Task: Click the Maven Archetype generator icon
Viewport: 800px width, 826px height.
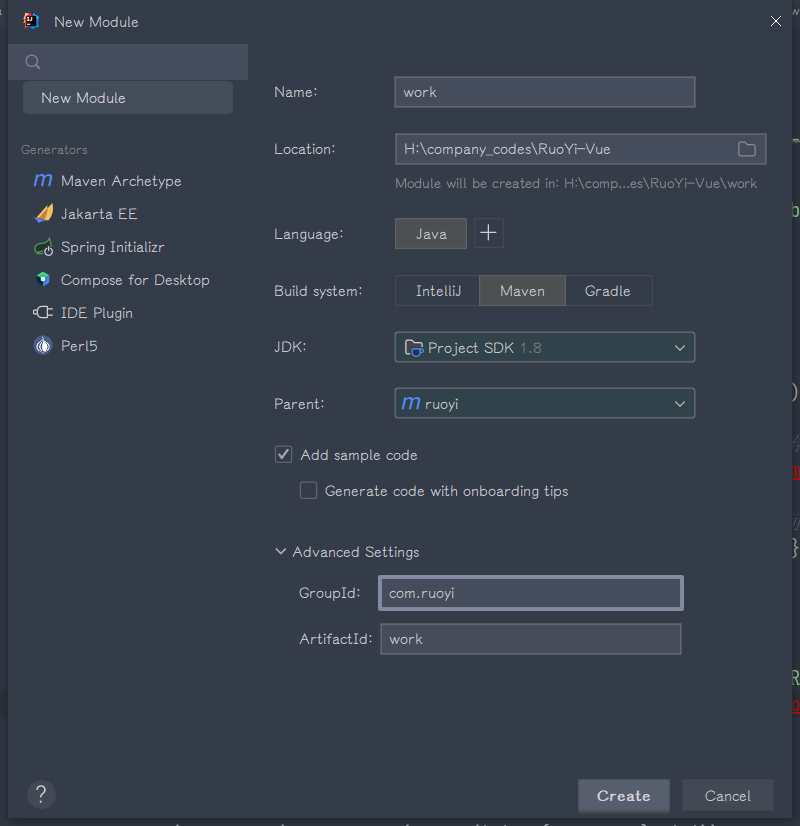Action: (43, 181)
